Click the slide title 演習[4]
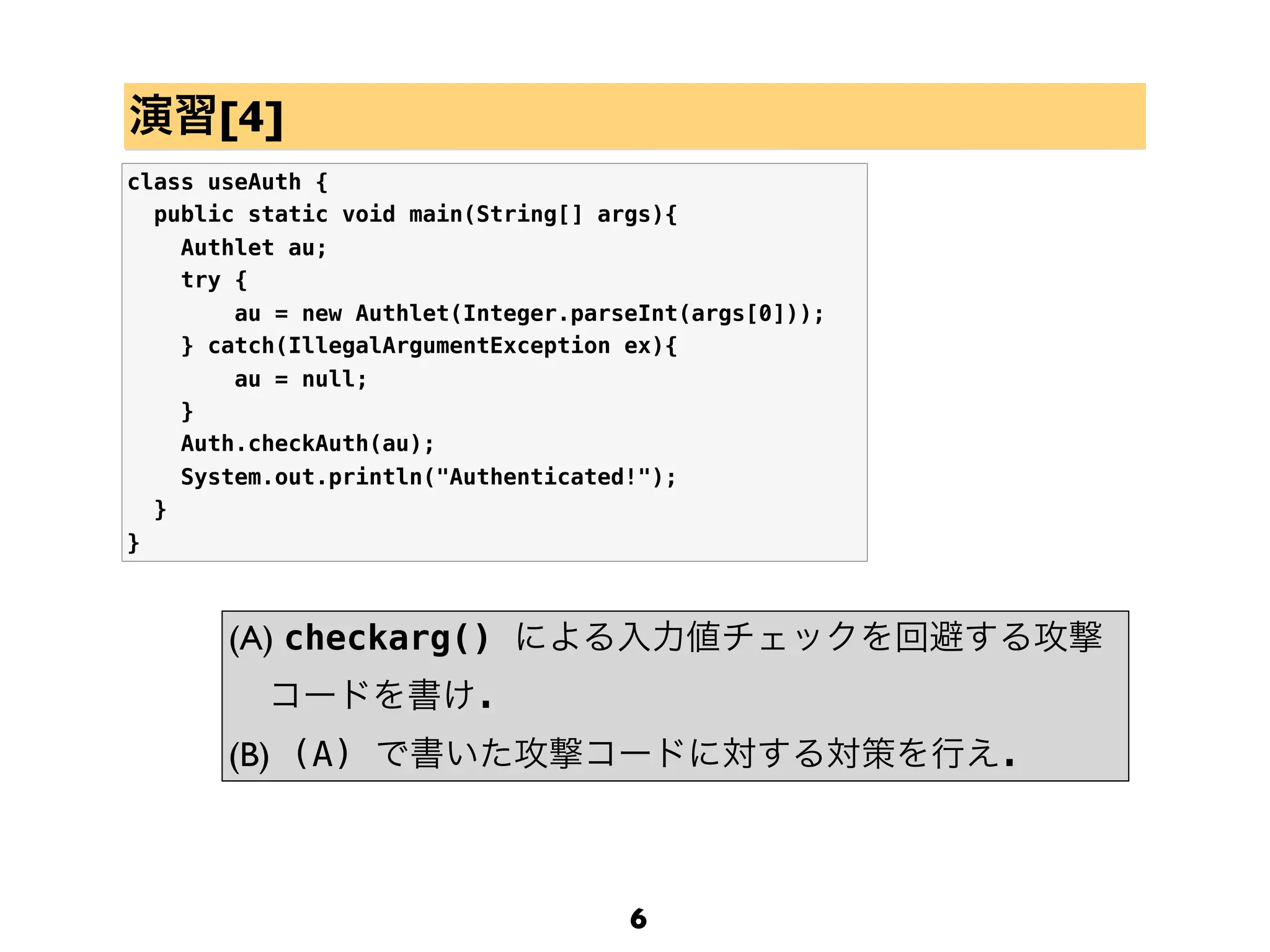The image size is (1270, 952). click(x=206, y=117)
